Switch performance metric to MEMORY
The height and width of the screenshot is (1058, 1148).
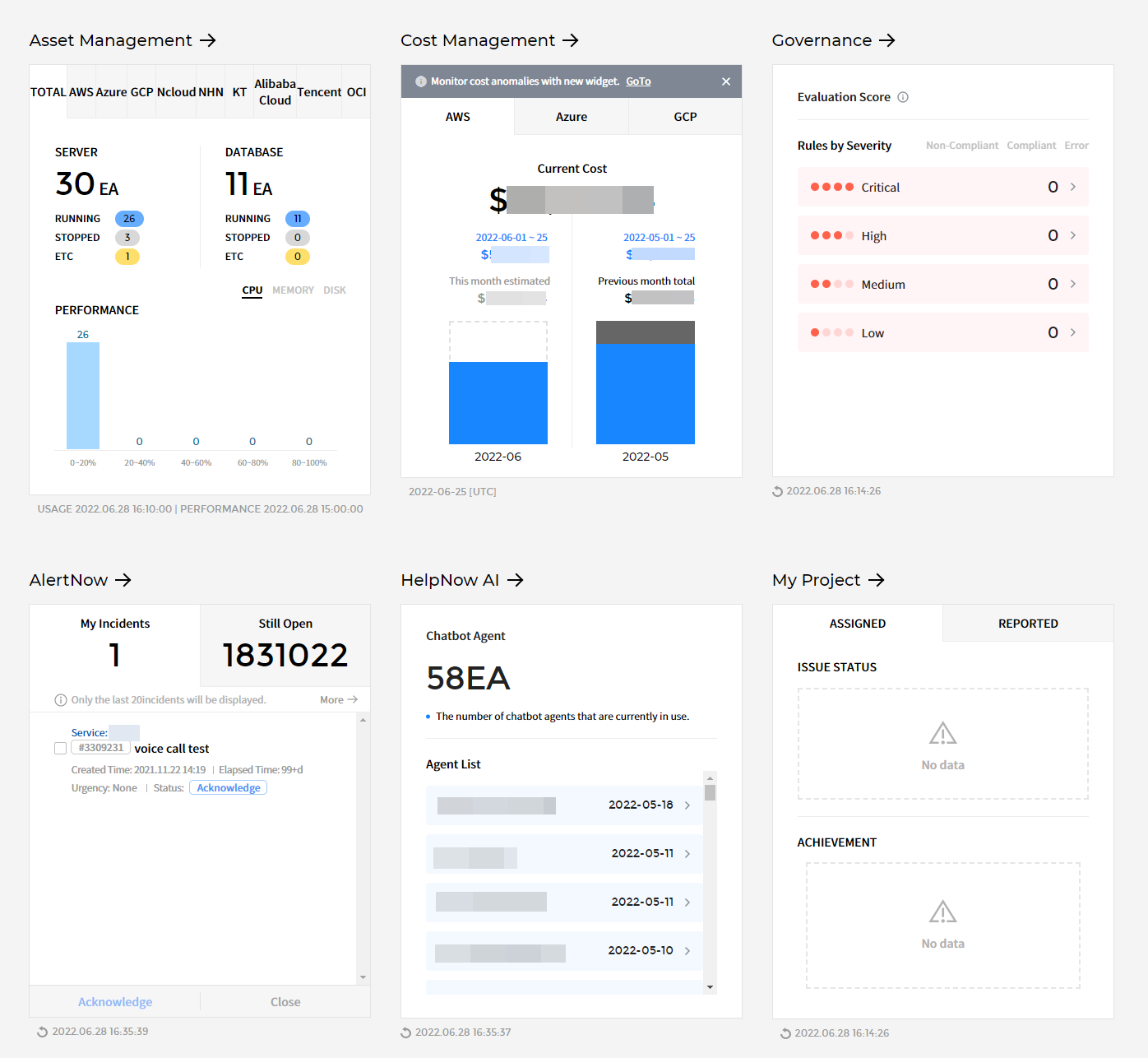coord(293,290)
